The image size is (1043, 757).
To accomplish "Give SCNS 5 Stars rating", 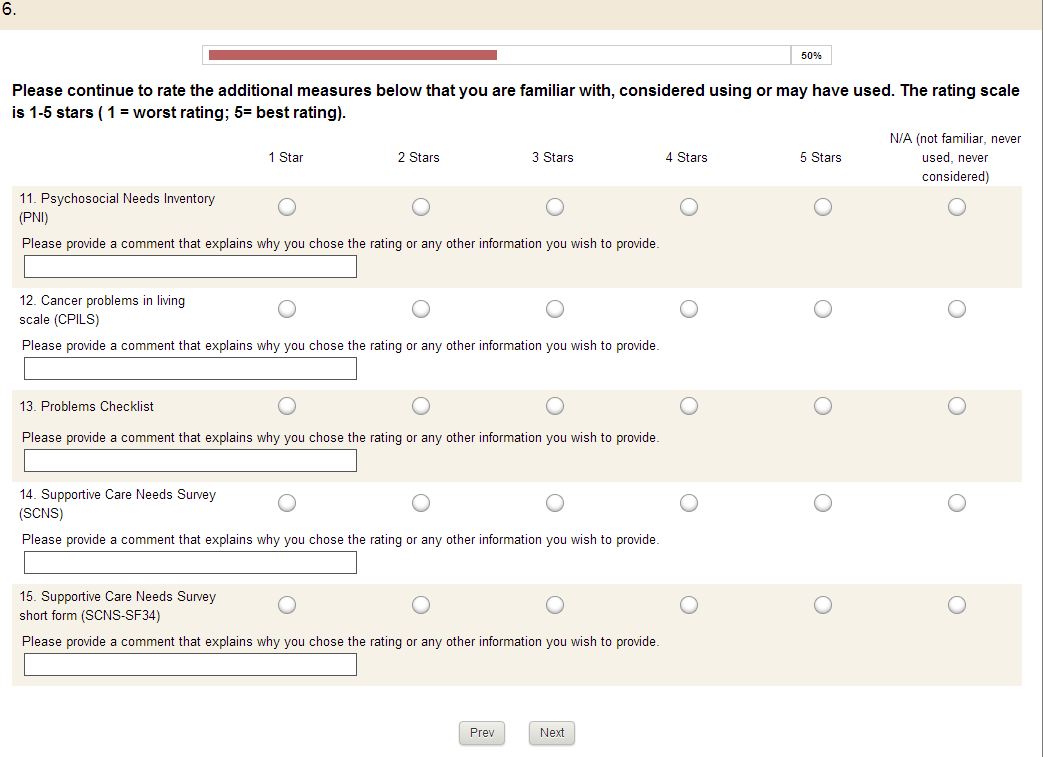I will (x=823, y=503).
